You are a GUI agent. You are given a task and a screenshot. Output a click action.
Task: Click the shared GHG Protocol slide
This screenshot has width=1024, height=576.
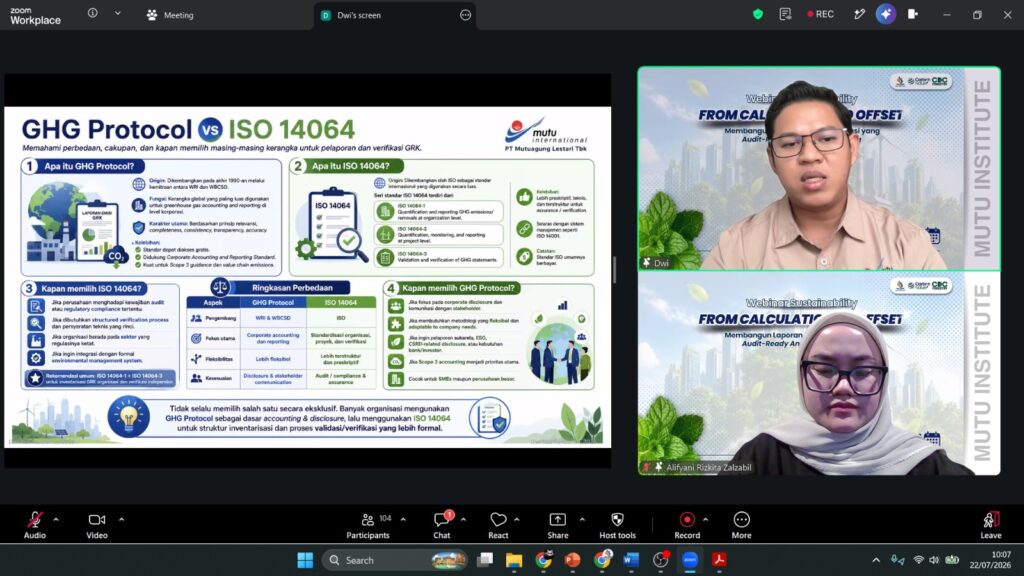pyautogui.click(x=308, y=277)
